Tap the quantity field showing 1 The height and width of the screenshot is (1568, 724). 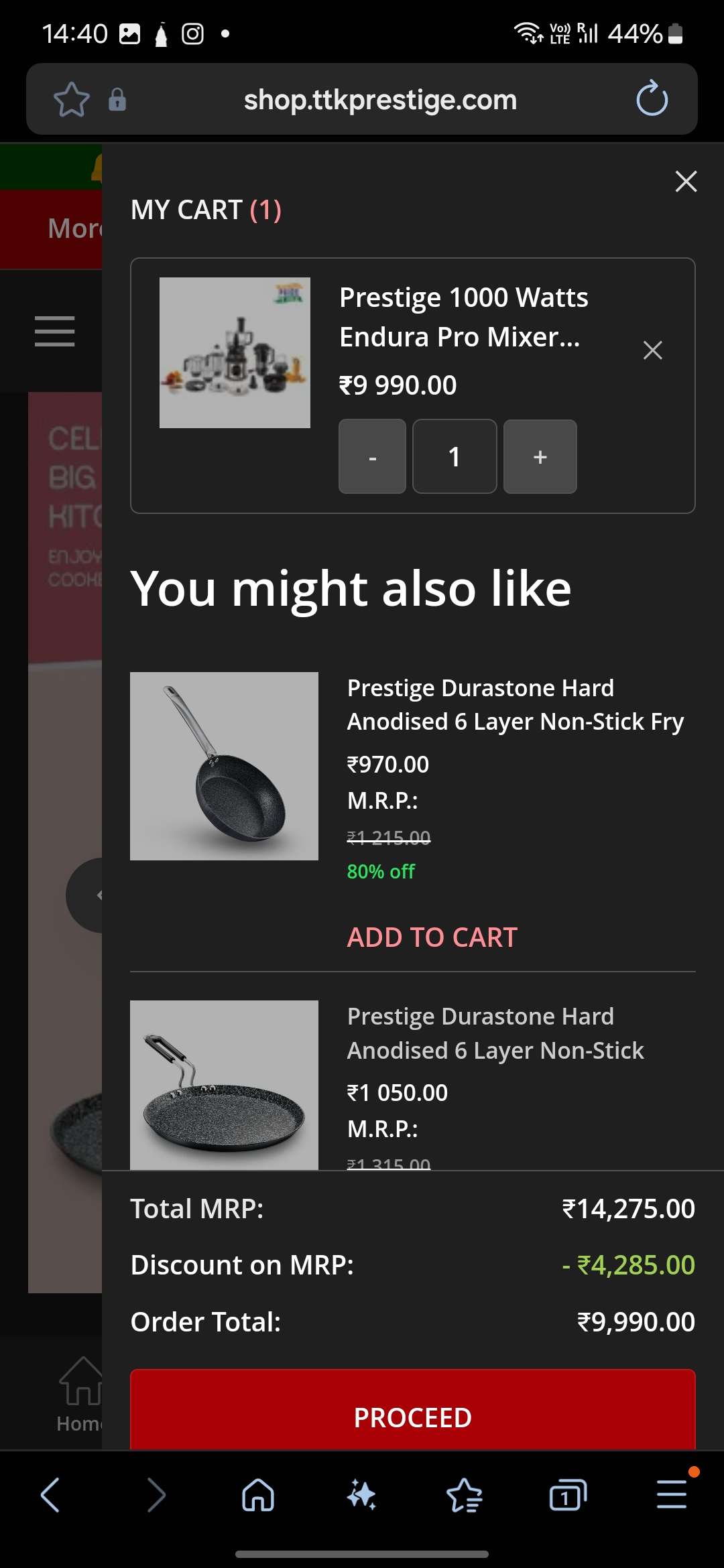coord(455,457)
